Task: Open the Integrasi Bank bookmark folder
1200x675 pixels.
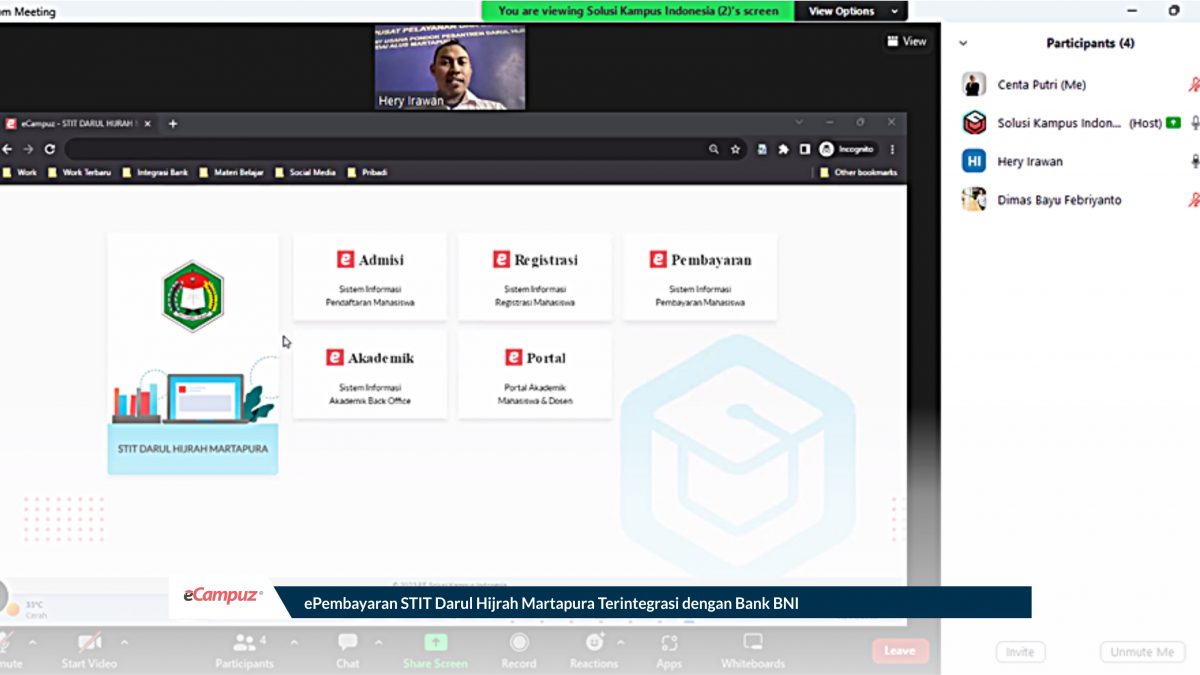Action: point(155,172)
